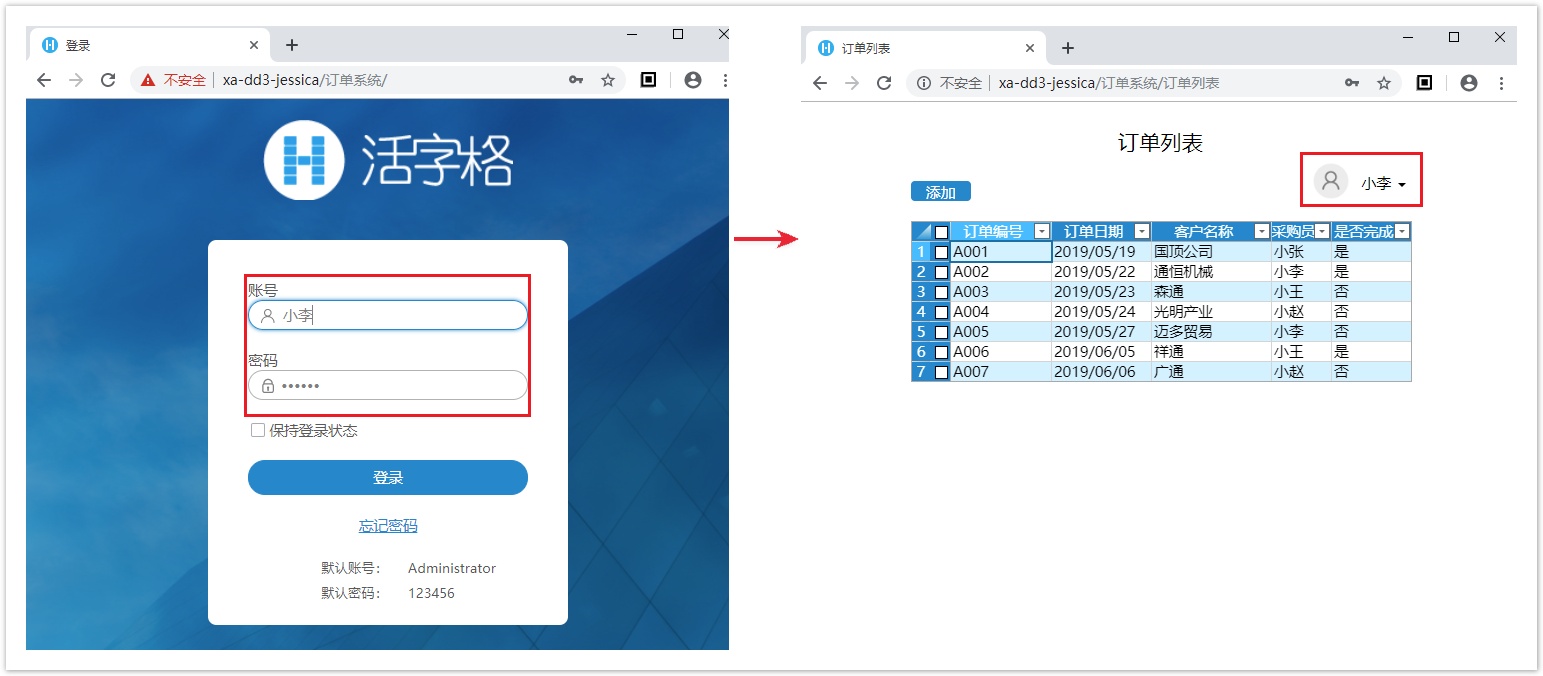Screen dimensions: 1543x676
Task: Select cell 国顶公司 in the table
Action: pos(1211,252)
